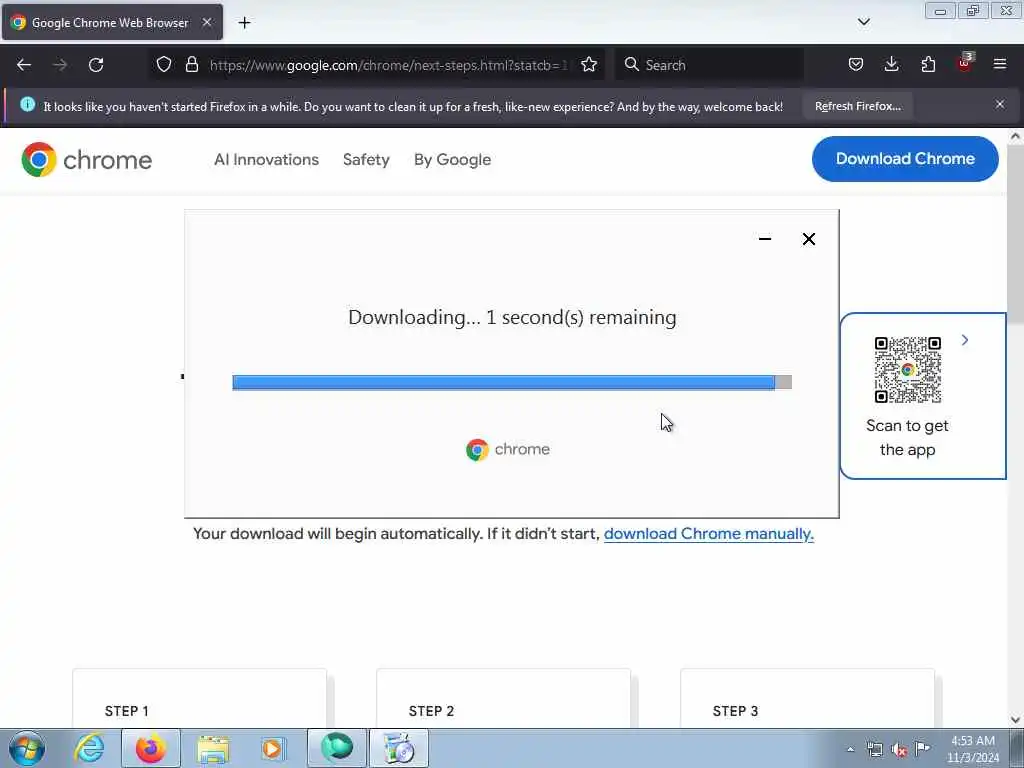Open the tracking protection shield icon
The width and height of the screenshot is (1024, 768).
click(x=164, y=65)
